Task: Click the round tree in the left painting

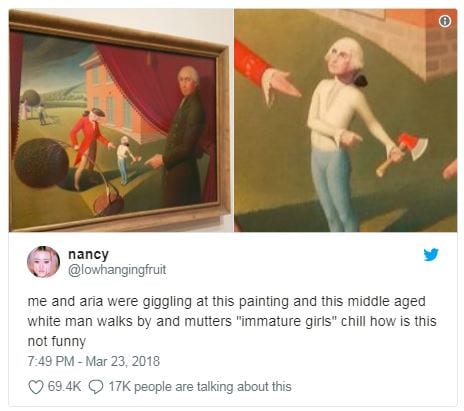Action: 41,163
